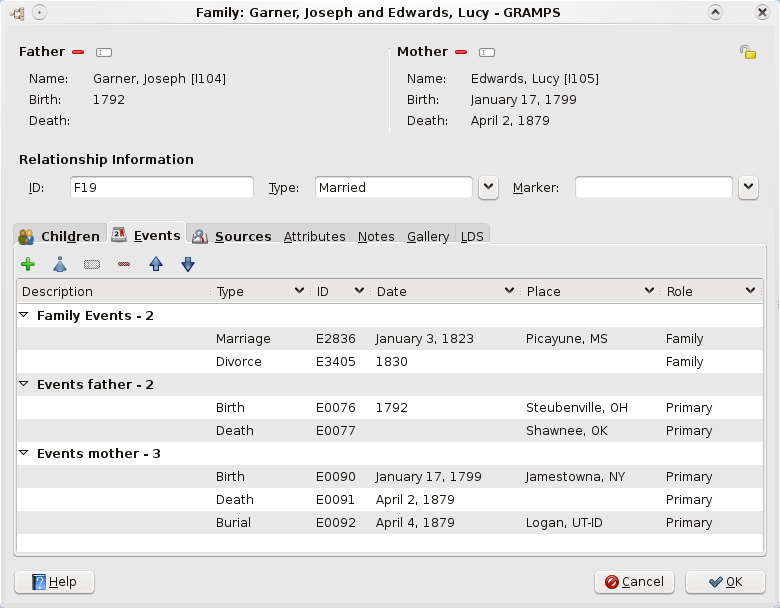Screen dimensions: 780x608
Task: Click the window menu icon in title bar
Action: (x=17, y=13)
